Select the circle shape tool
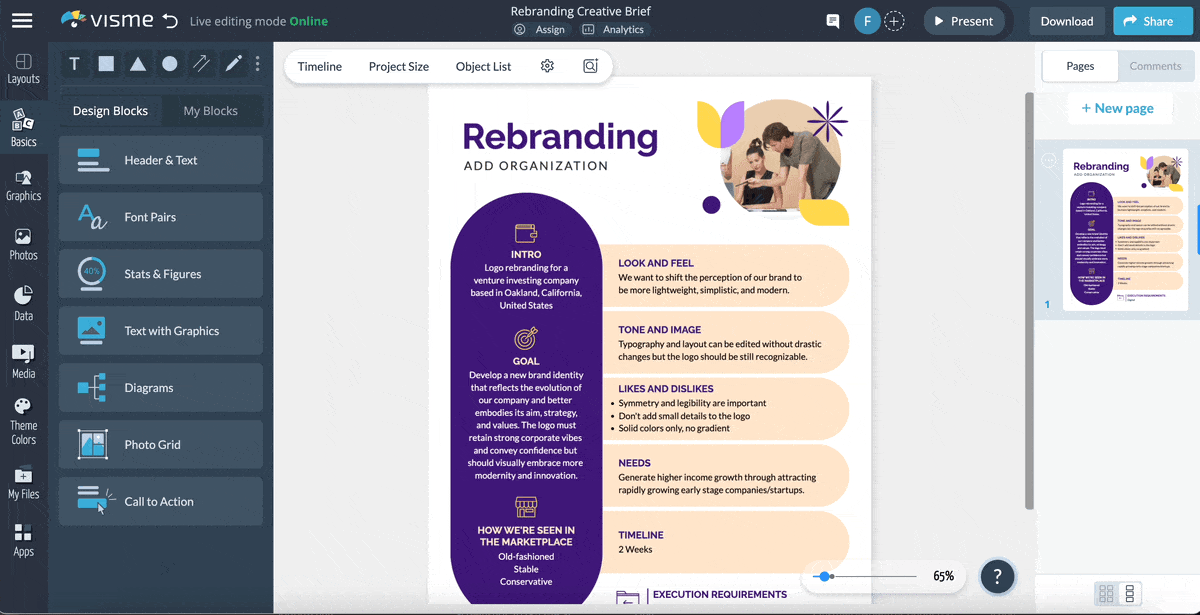Viewport: 1200px width, 615px height. pos(170,64)
